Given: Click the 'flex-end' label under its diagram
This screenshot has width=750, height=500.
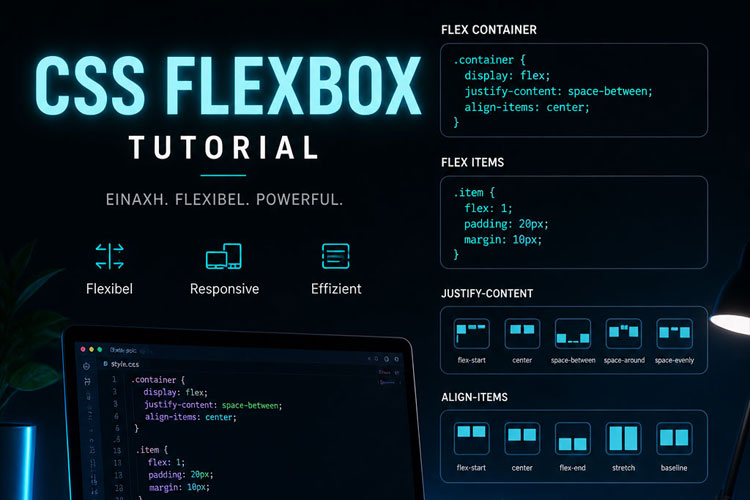Looking at the screenshot, I should coord(573,468).
